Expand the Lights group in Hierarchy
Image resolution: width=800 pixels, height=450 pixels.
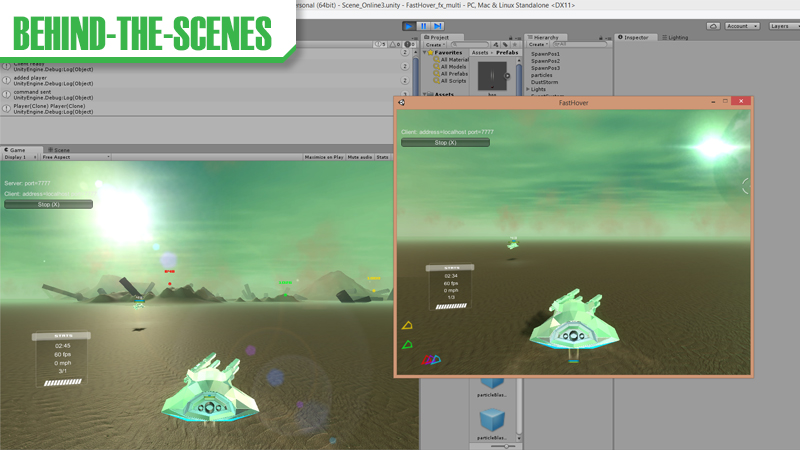(528, 89)
